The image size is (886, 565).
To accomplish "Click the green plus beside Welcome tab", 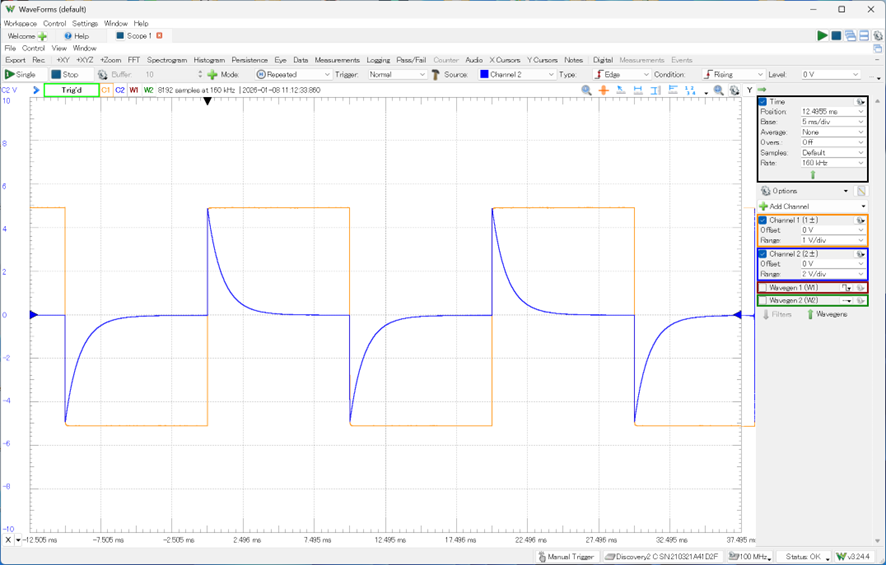I will pos(42,36).
